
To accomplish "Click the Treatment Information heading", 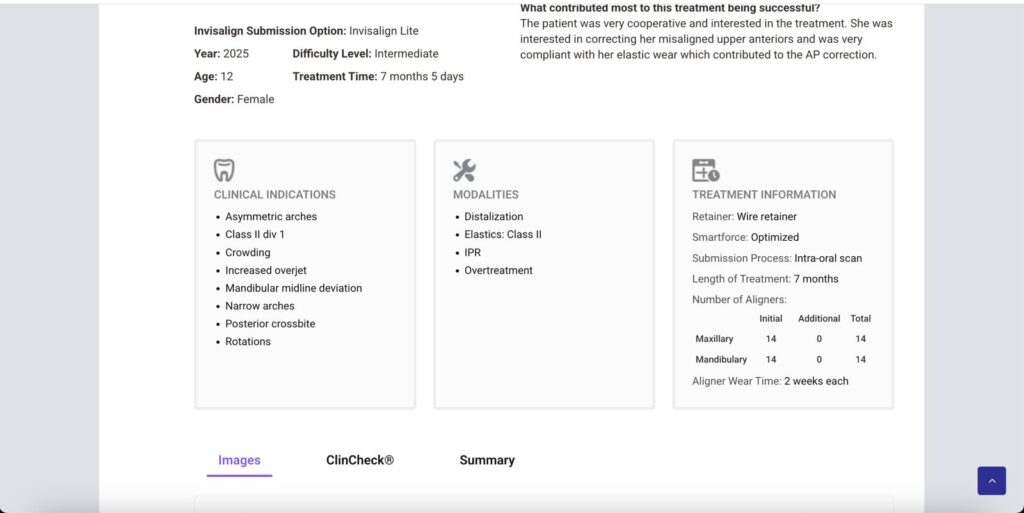I will (764, 195).
